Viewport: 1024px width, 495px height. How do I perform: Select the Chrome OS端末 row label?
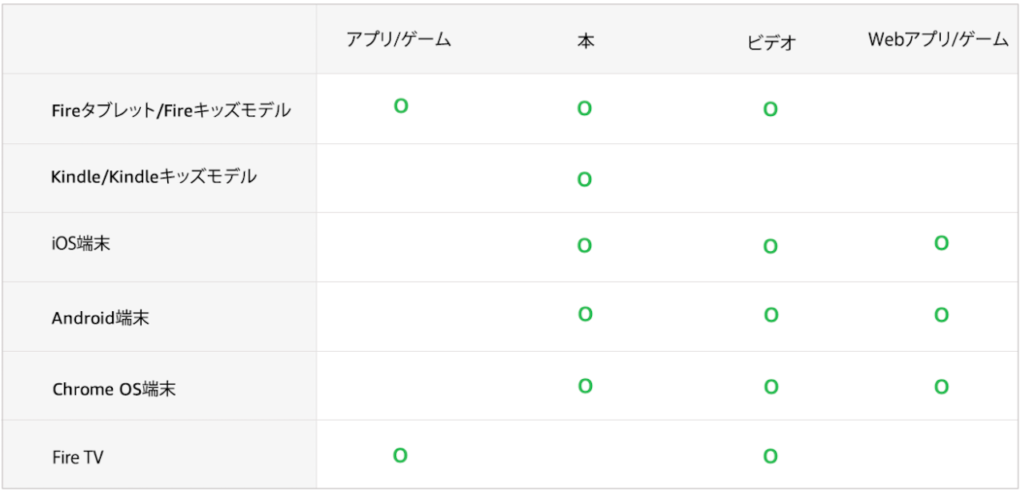(x=114, y=389)
